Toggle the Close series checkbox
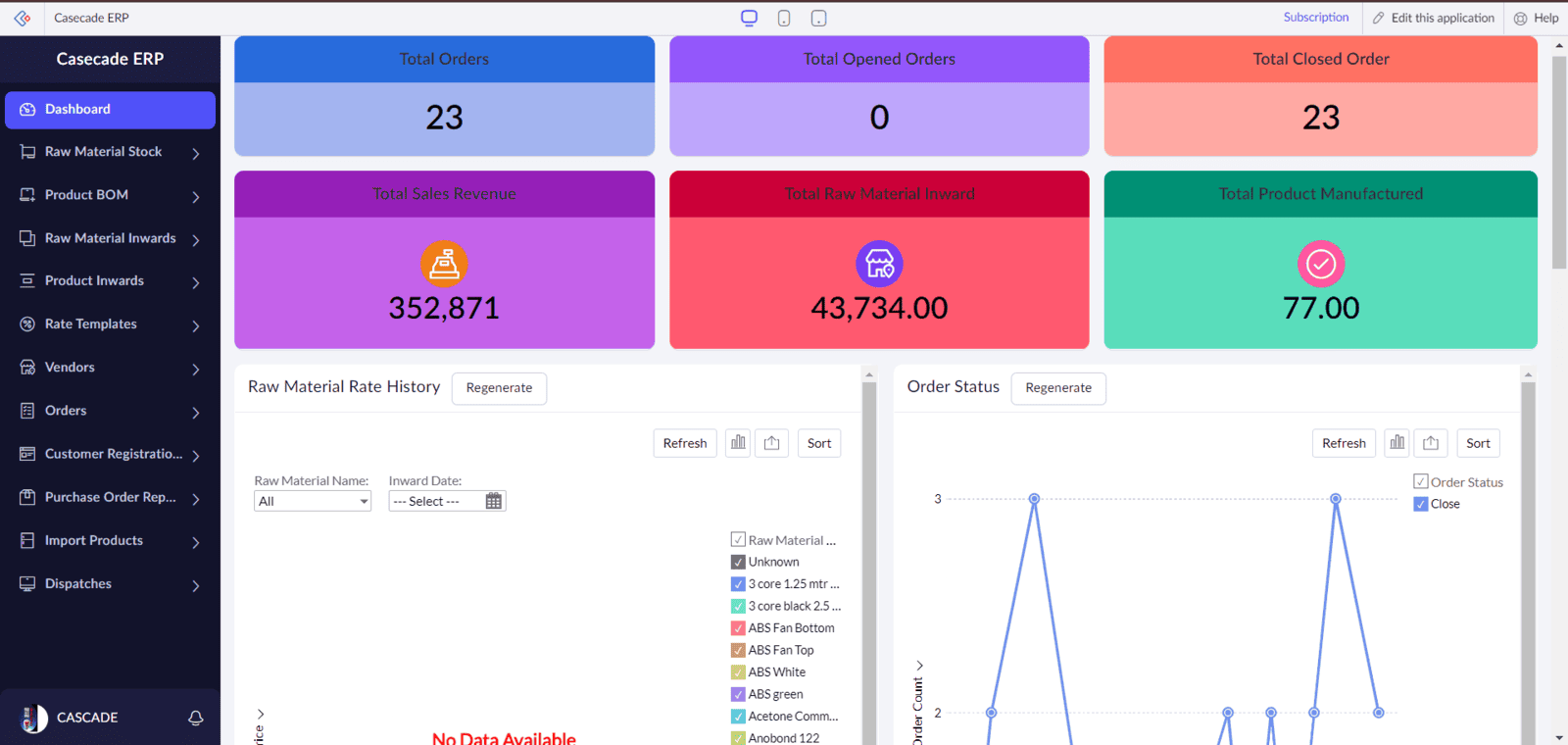The width and height of the screenshot is (1568, 745). 1420,504
